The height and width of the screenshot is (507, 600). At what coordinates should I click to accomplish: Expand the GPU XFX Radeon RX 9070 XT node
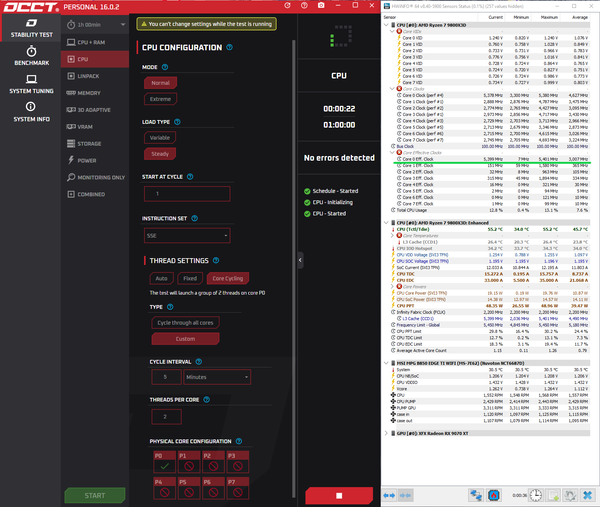point(386,433)
